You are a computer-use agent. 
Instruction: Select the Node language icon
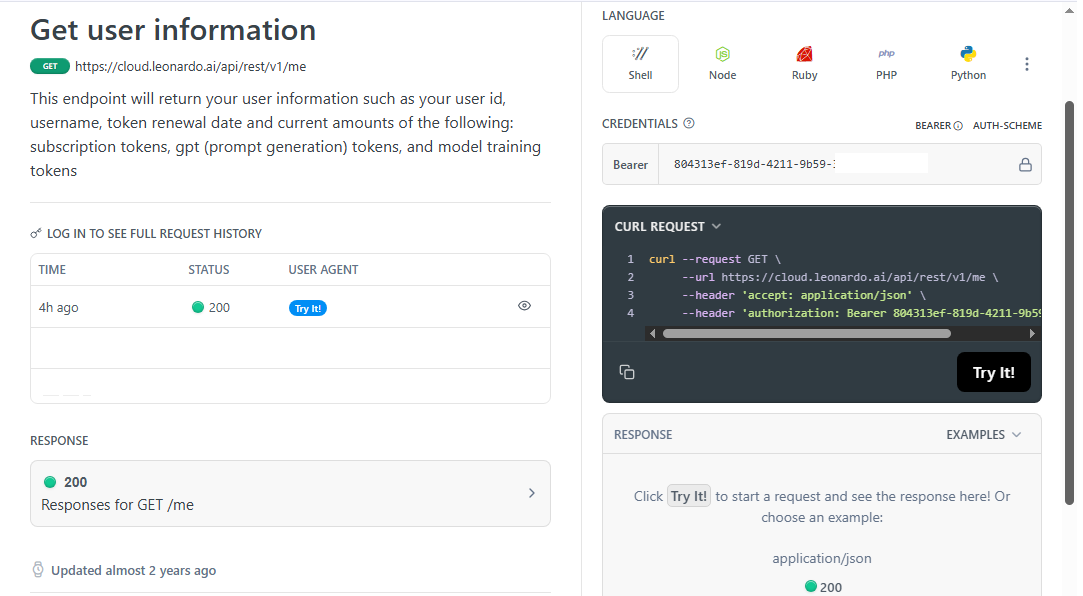click(722, 64)
